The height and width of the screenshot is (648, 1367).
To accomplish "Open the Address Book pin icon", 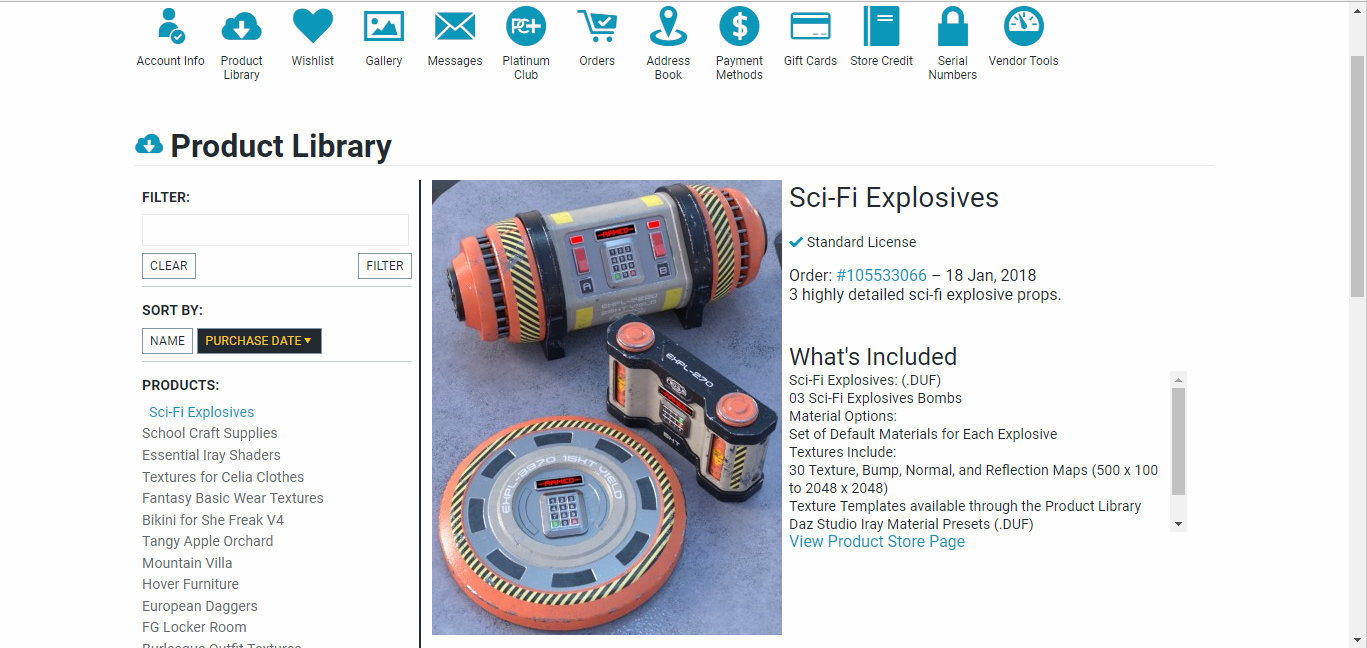I will (x=668, y=26).
